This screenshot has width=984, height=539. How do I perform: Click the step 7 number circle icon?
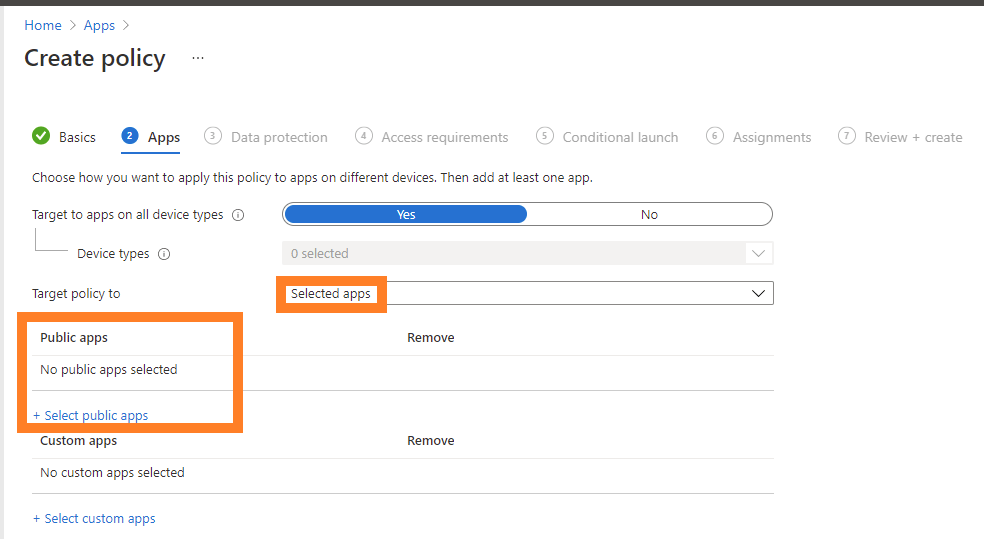[847, 136]
